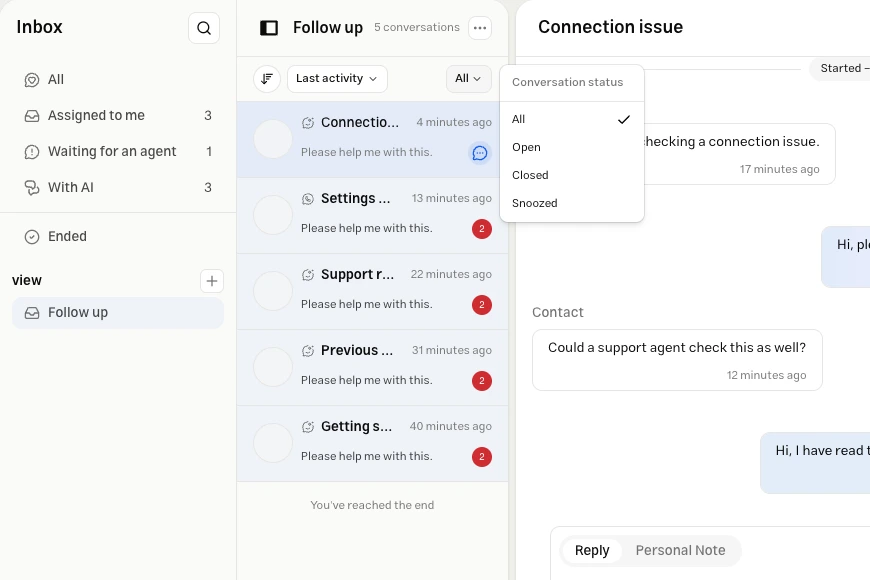Image resolution: width=870 pixels, height=580 pixels.
Task: Click channel icon of Support conversation
Action: (308, 275)
